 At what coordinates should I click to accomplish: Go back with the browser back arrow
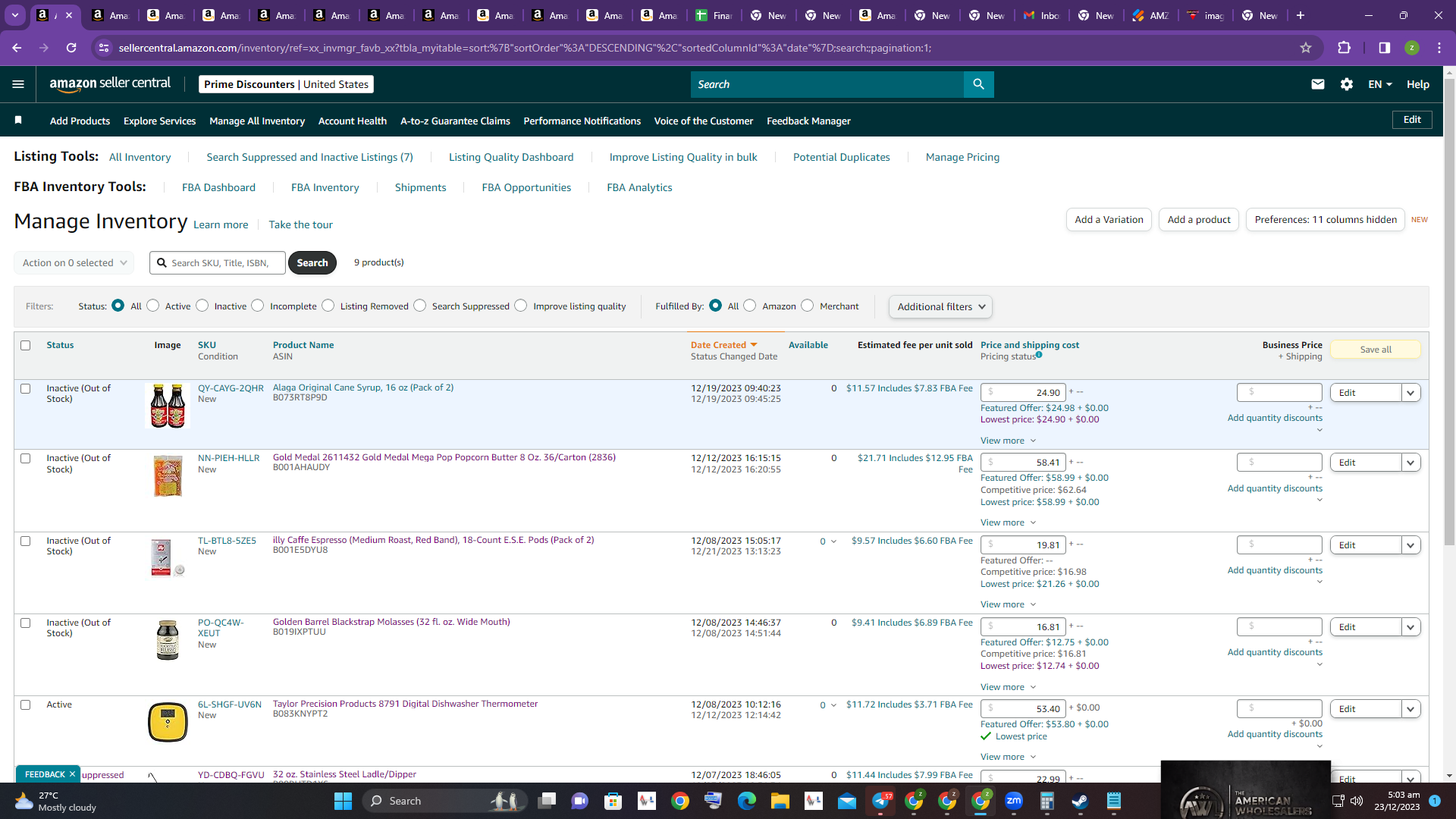[17, 48]
